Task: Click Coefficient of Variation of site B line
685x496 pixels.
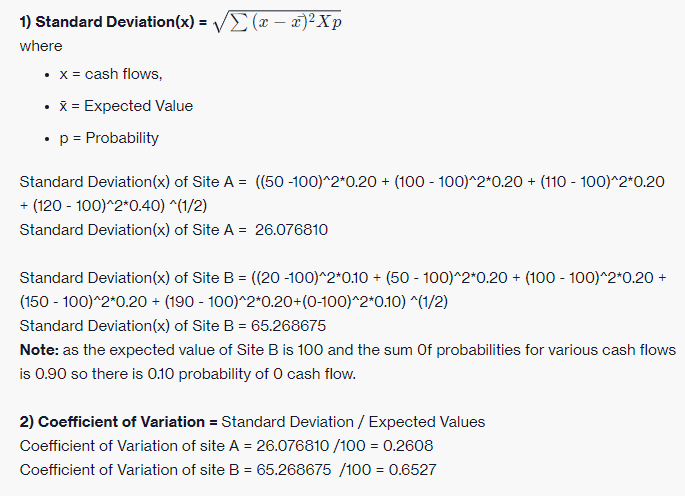Action: (x=228, y=470)
